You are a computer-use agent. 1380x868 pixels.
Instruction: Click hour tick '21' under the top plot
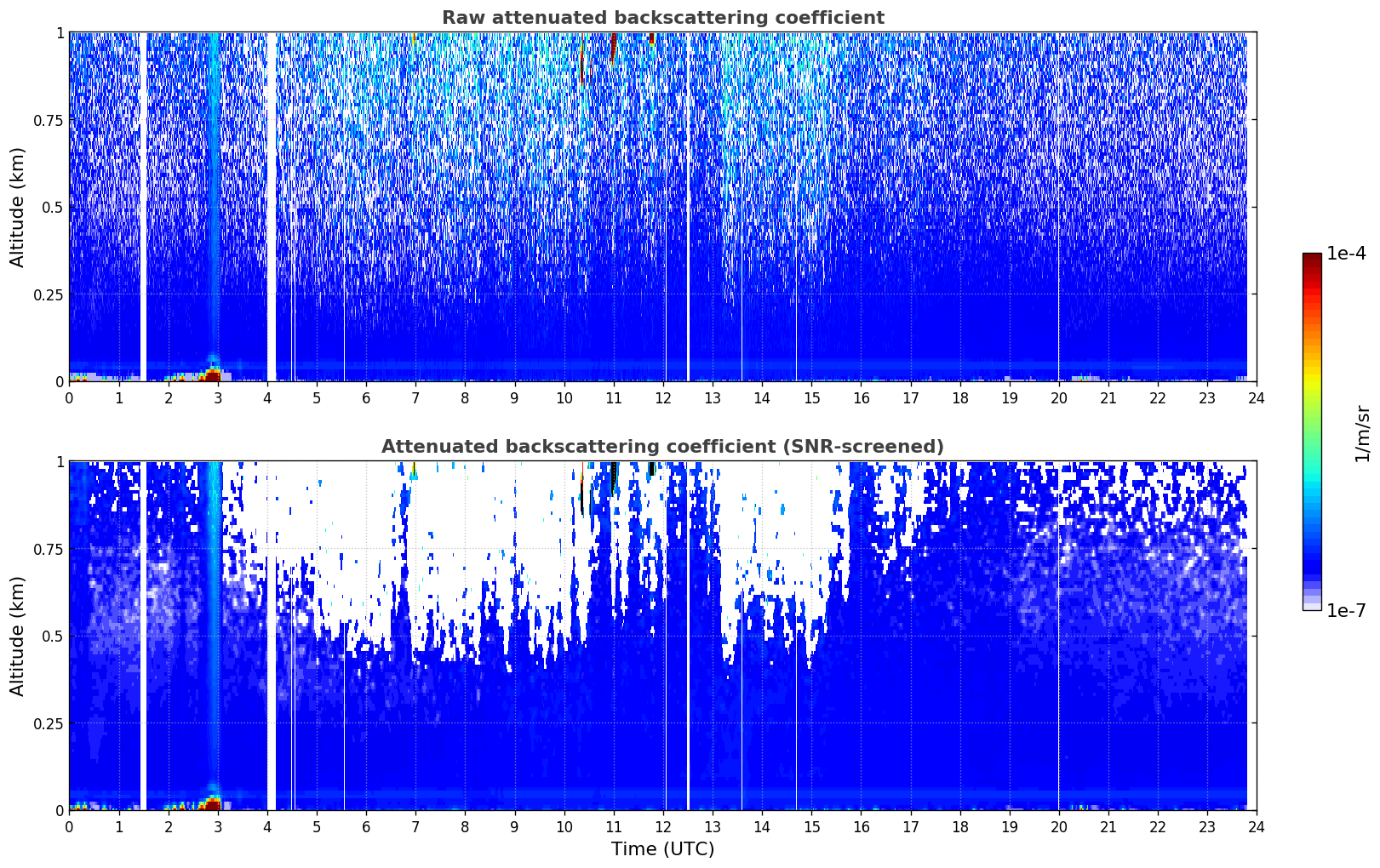(1108, 397)
